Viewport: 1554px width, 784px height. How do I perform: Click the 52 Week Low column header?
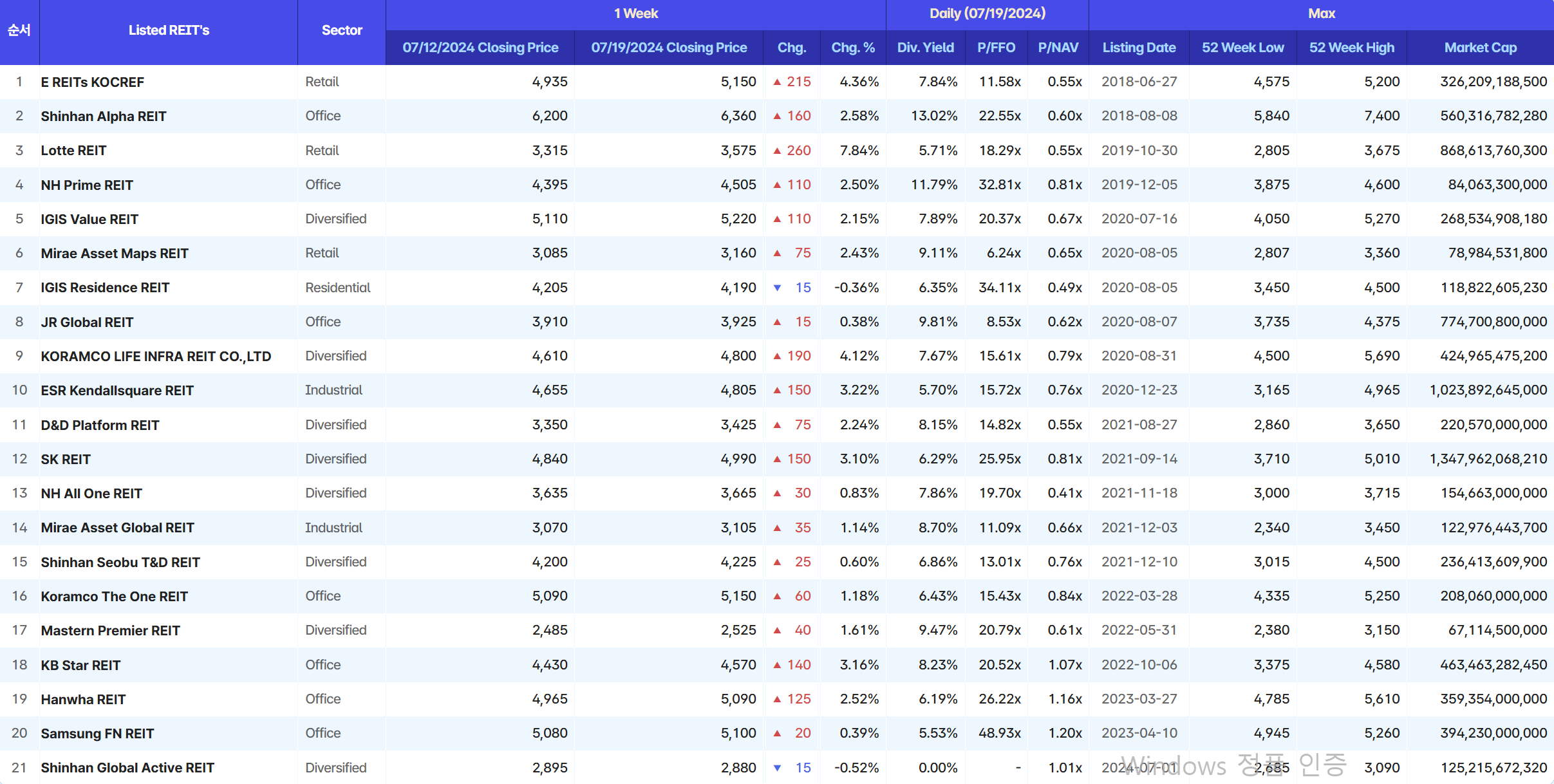[x=1242, y=48]
